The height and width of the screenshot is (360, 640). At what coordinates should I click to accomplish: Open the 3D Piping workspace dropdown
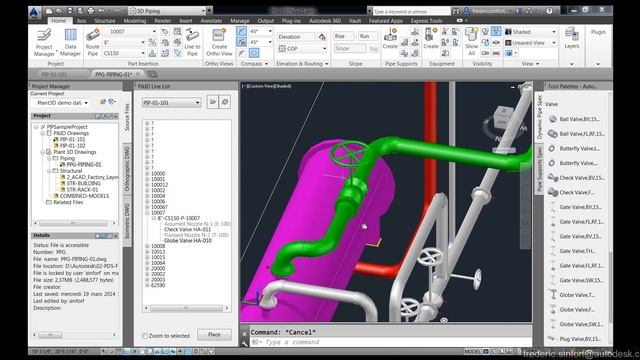[203, 11]
